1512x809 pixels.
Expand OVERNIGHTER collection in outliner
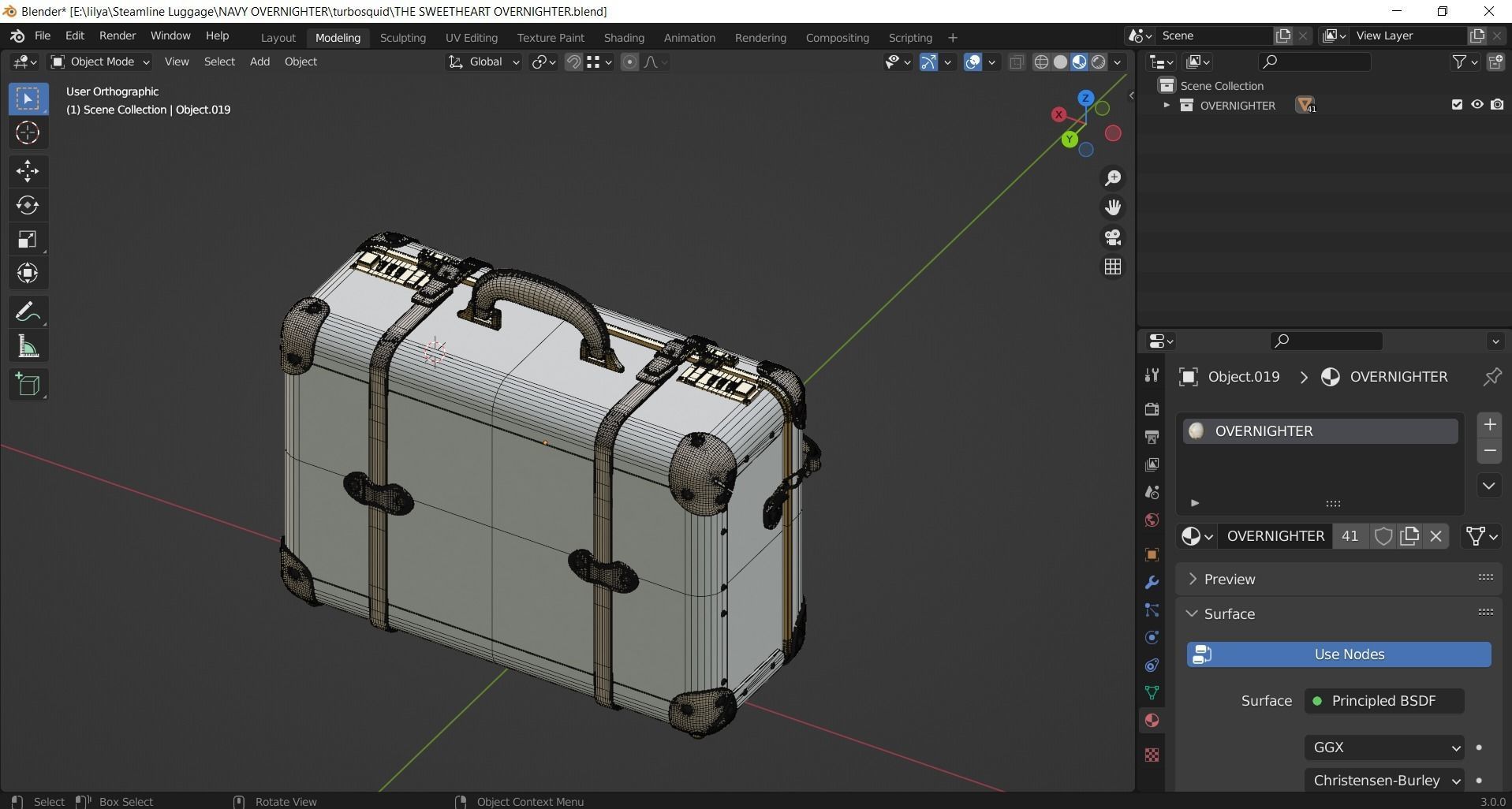1167,105
